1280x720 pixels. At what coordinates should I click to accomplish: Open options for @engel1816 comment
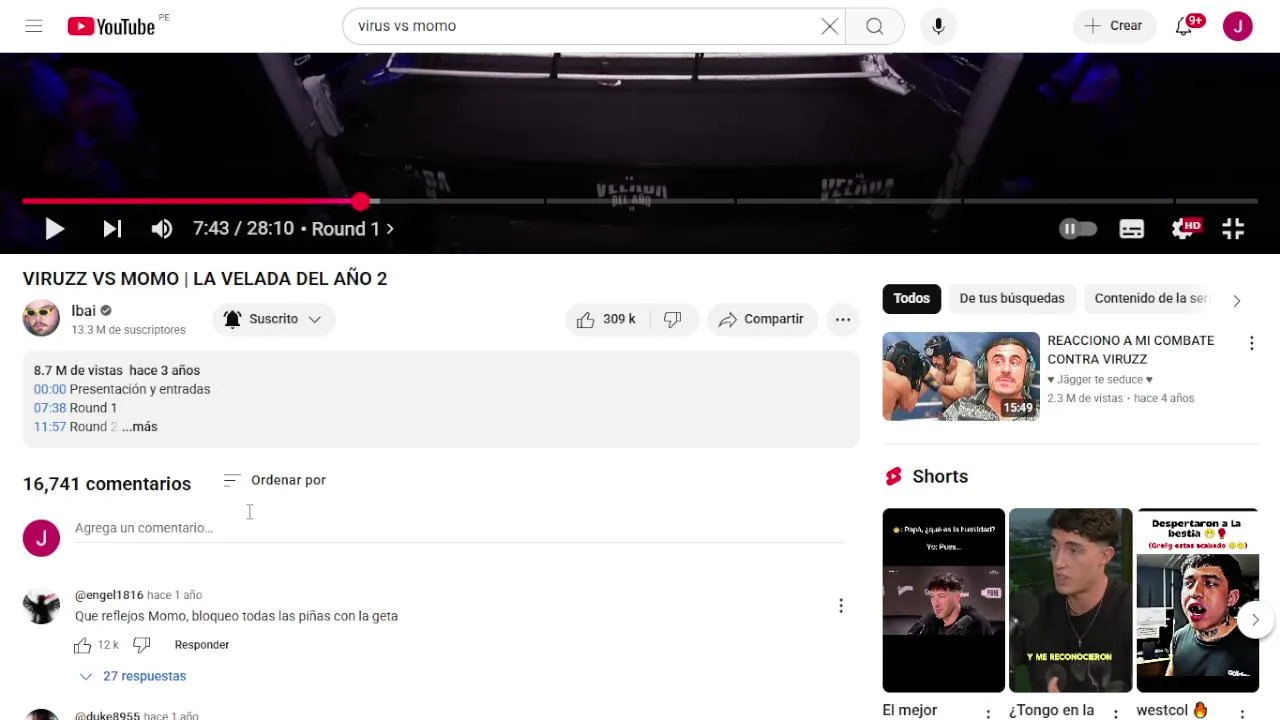pyautogui.click(x=841, y=606)
